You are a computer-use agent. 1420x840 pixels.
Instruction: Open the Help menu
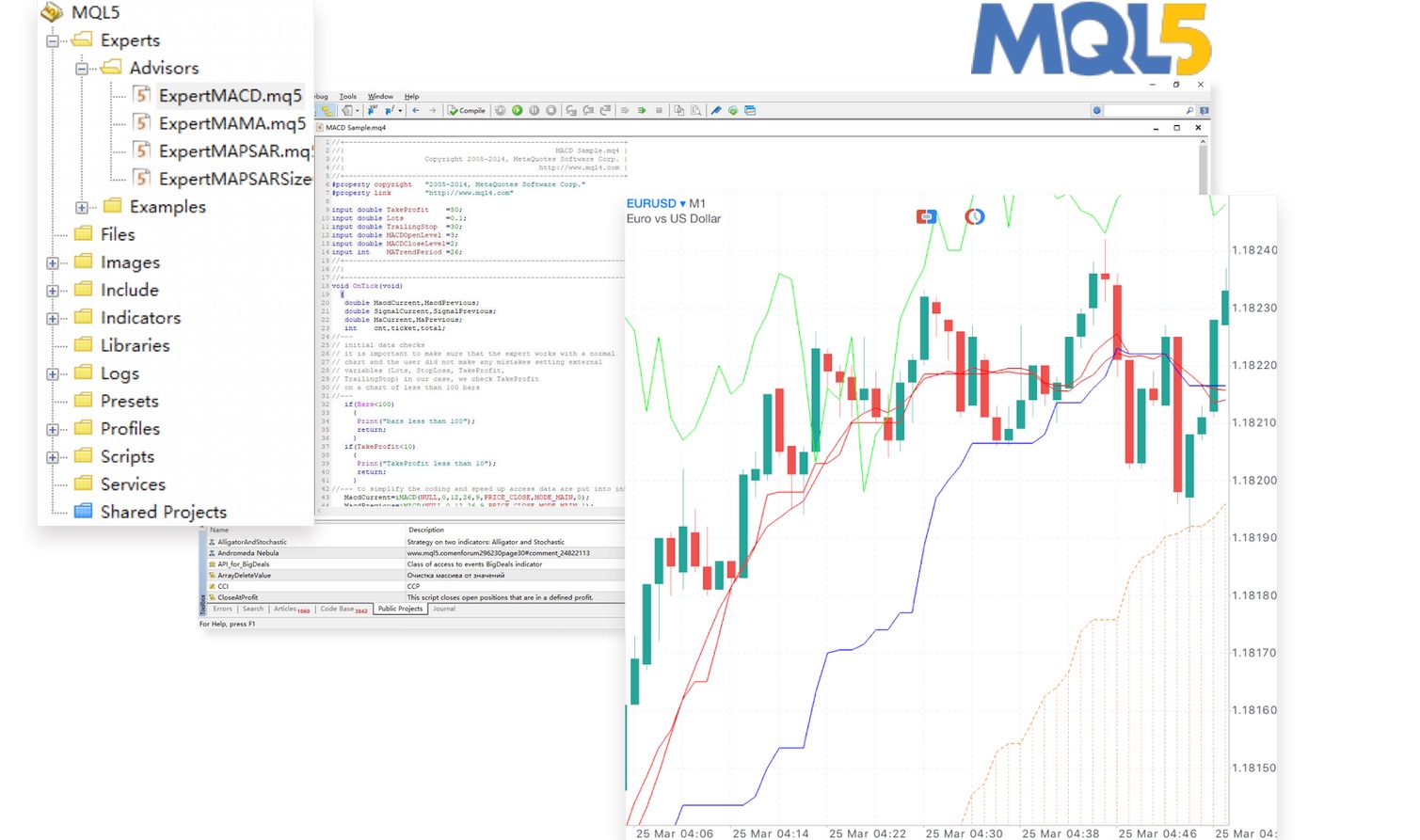(x=411, y=97)
